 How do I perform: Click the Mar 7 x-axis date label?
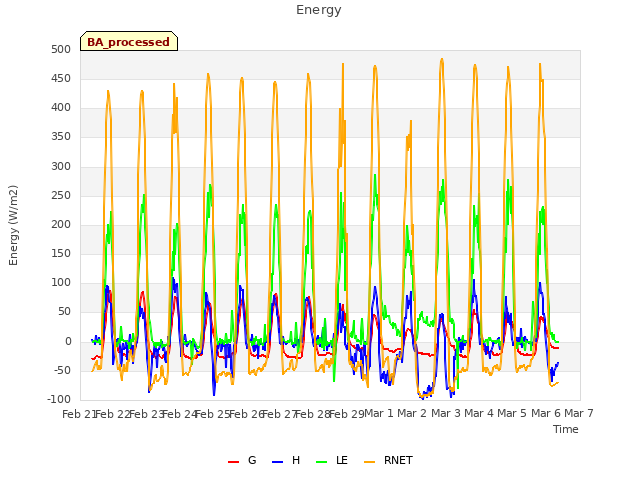tap(579, 414)
